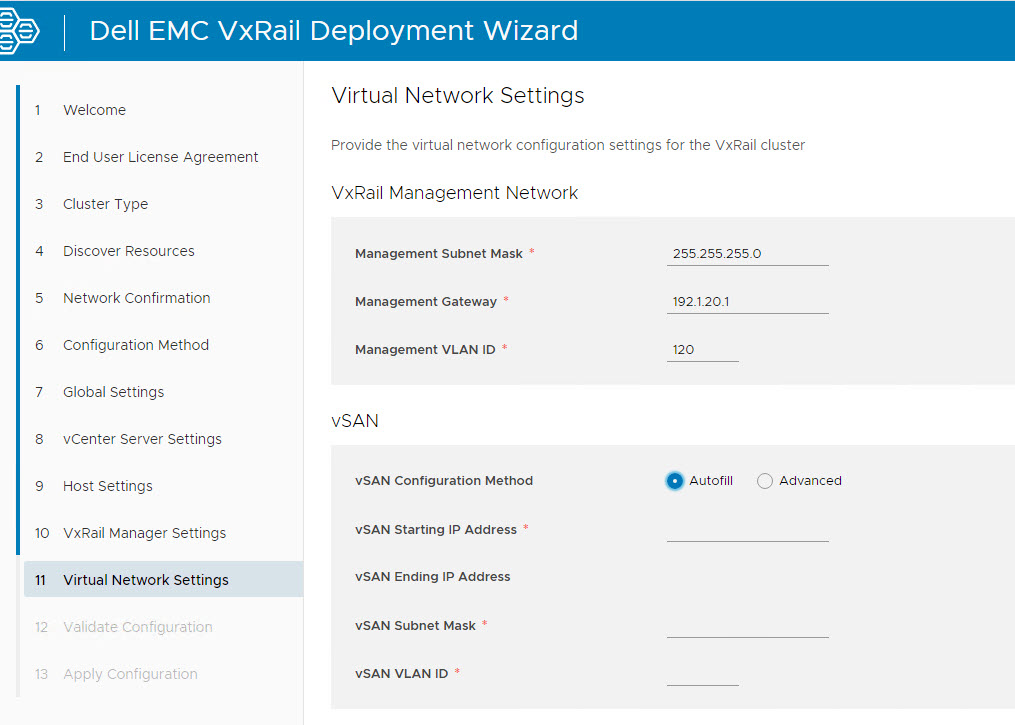1015x725 pixels.
Task: Click the Management Subnet Mask field
Action: coord(747,254)
